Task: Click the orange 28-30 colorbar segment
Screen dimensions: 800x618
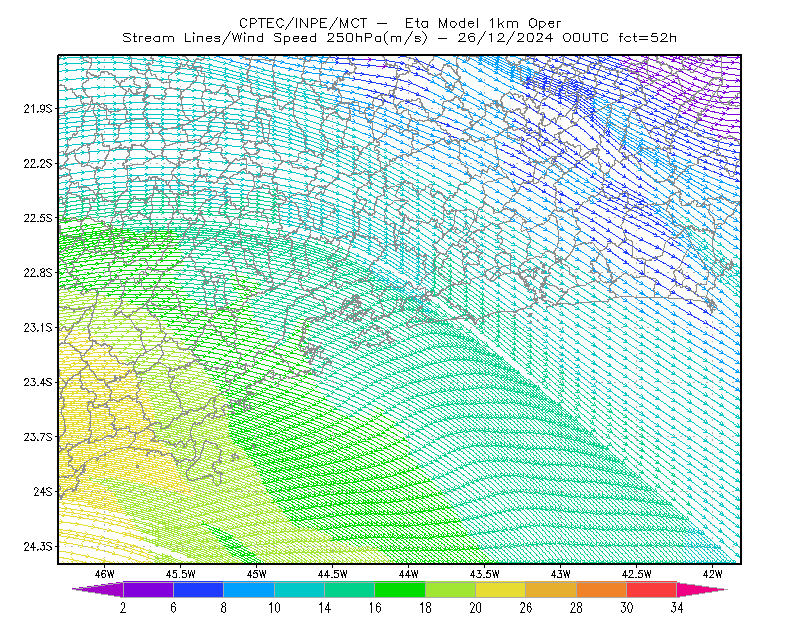Action: [601, 589]
